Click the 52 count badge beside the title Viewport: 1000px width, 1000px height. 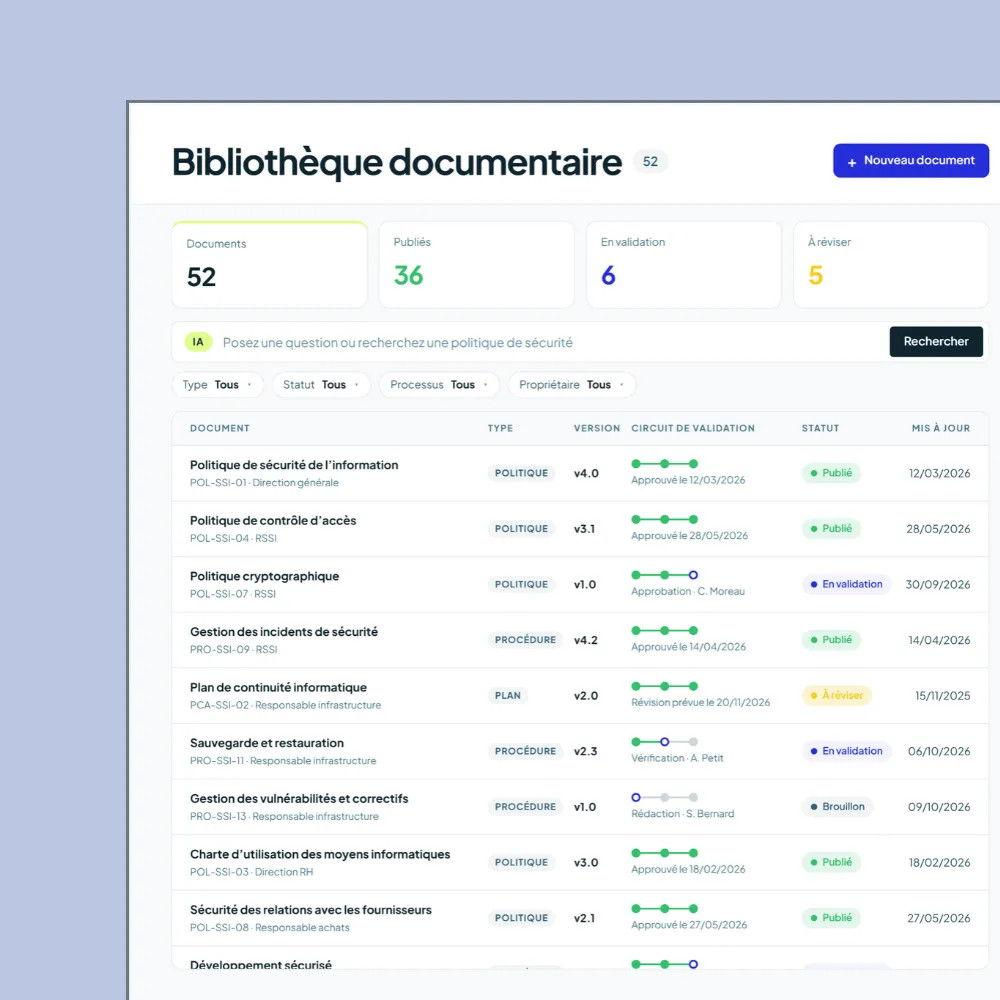point(650,161)
